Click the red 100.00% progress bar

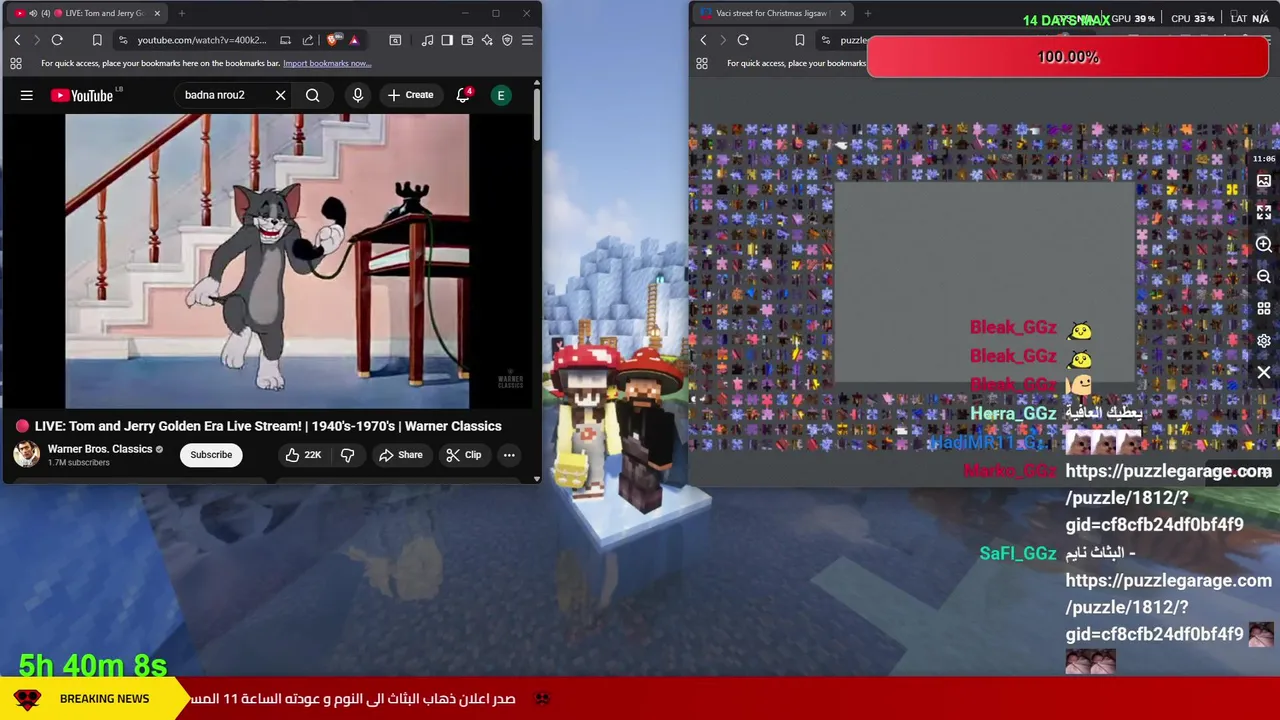coord(1068,57)
